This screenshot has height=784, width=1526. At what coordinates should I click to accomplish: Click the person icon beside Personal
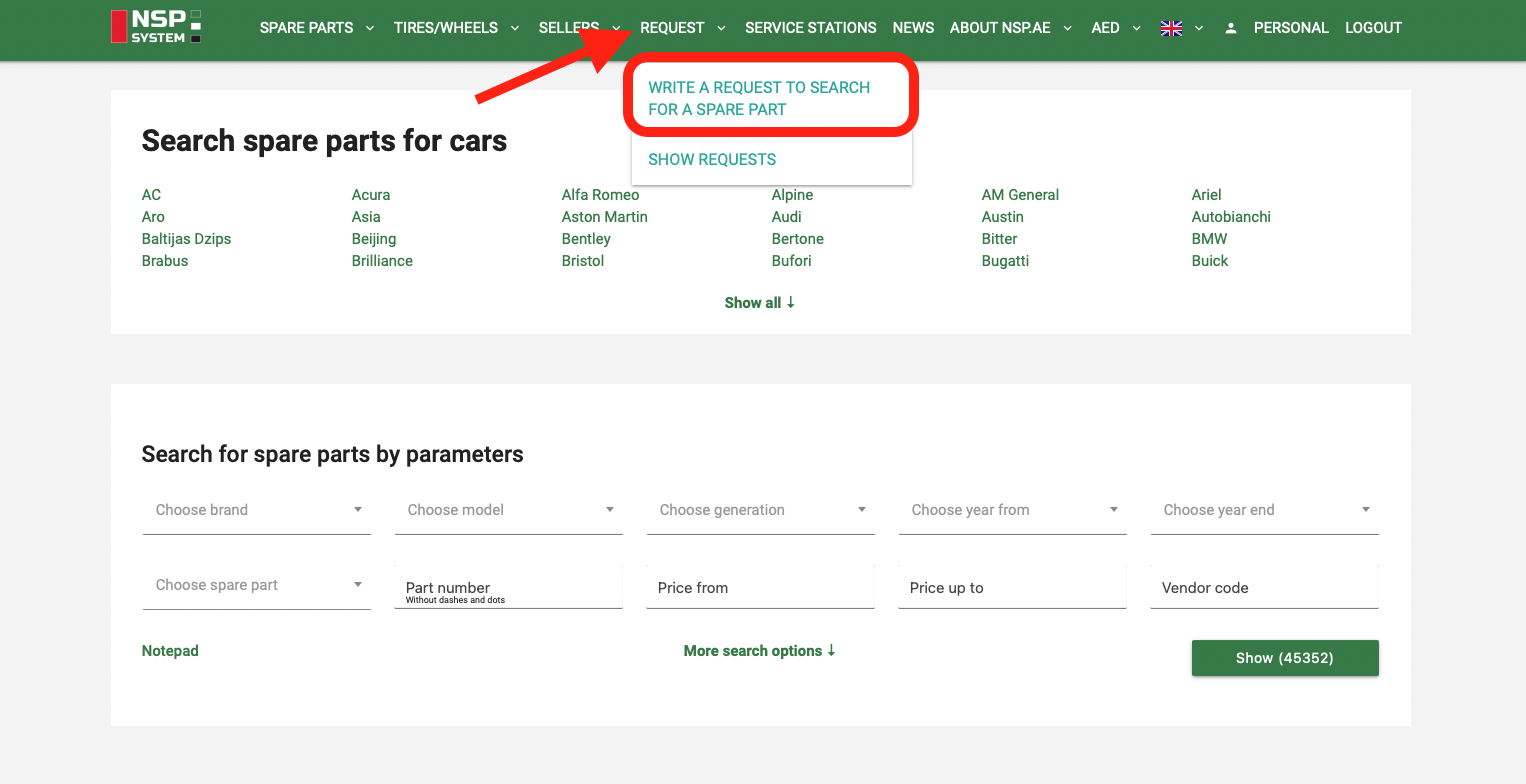(x=1231, y=28)
